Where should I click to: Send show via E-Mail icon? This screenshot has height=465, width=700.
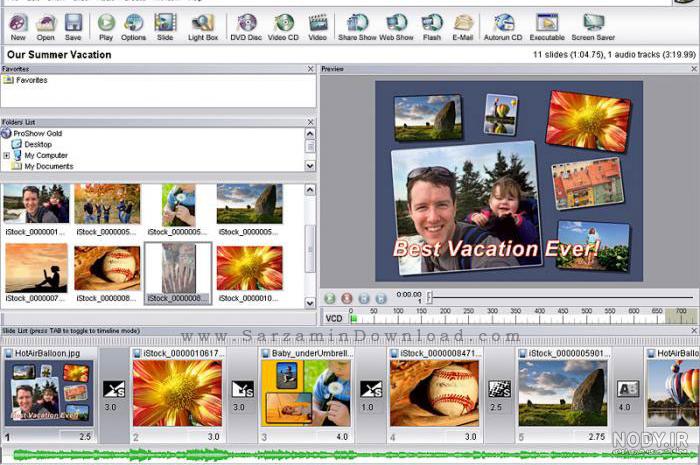click(462, 27)
